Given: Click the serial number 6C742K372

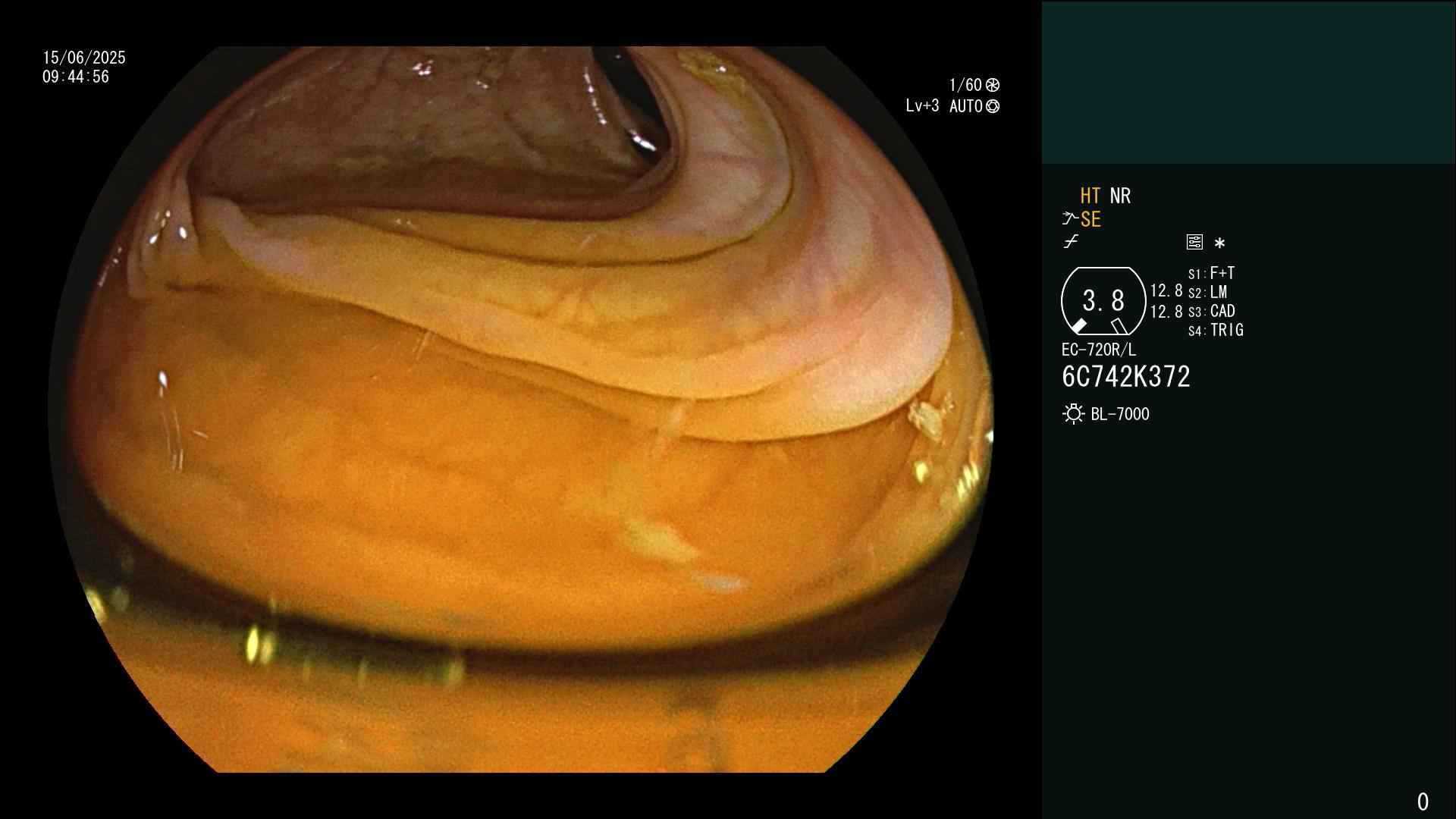Looking at the screenshot, I should click(x=1126, y=377).
